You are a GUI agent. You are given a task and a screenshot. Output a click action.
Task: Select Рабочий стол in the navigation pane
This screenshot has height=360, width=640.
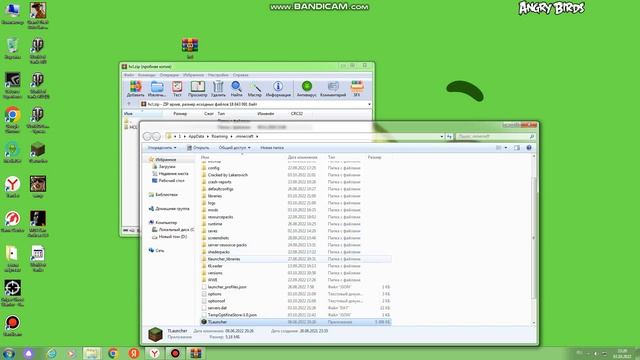coord(168,180)
